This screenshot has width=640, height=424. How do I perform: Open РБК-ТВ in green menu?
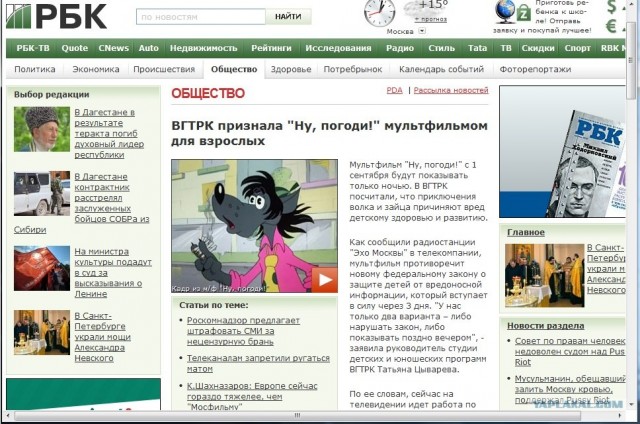(33, 48)
